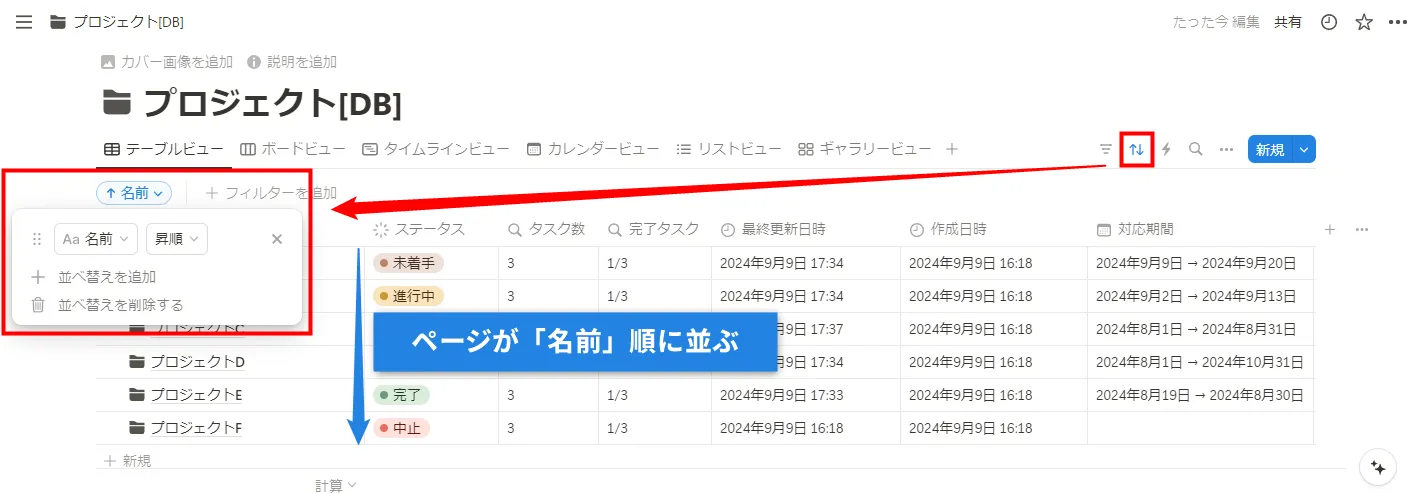This screenshot has width=1424, height=493.
Task: Switch to ボードビュー tab
Action: pos(293,149)
